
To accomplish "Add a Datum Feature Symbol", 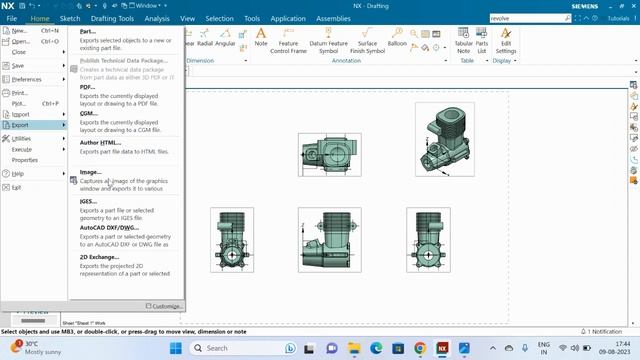I will coord(329,41).
